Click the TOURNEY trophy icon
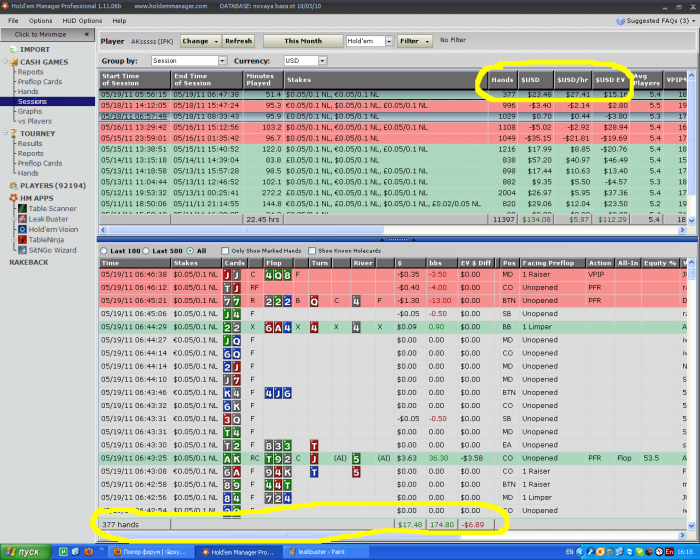 coord(13,134)
